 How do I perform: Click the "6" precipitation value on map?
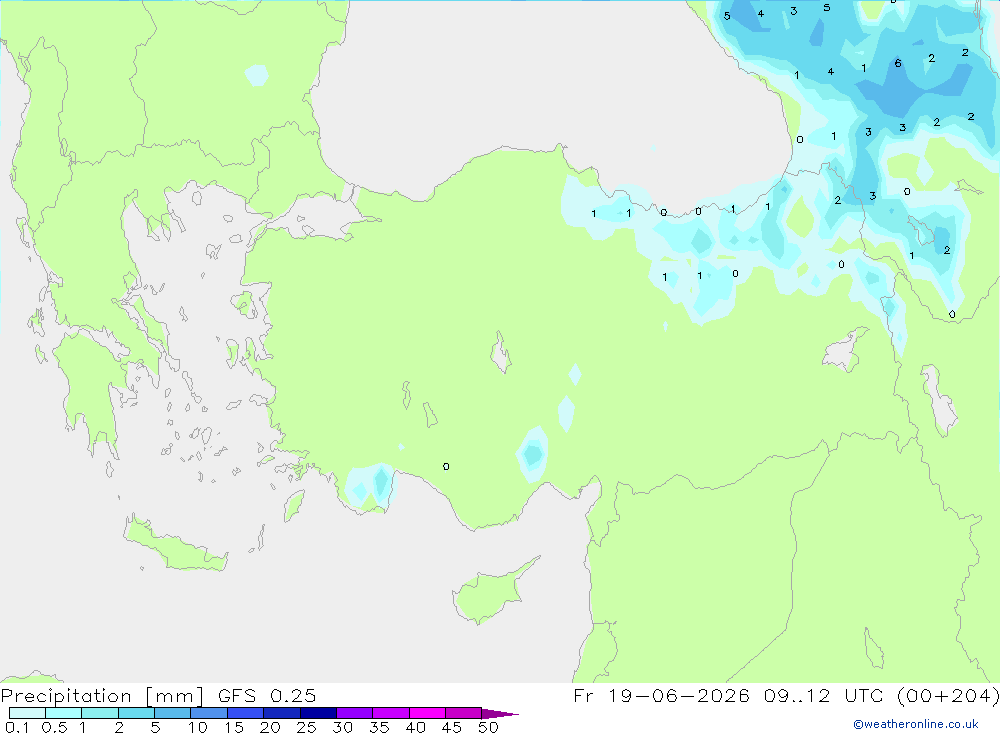click(x=898, y=63)
